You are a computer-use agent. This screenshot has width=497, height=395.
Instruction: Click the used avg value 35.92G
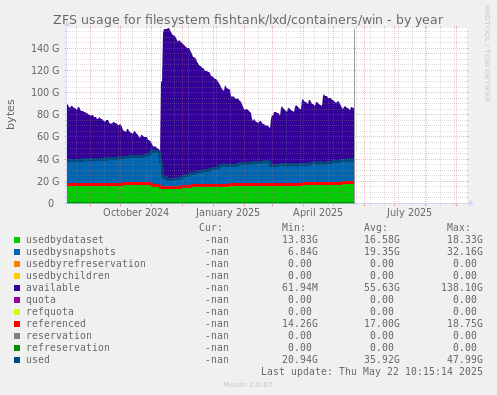[x=382, y=360]
